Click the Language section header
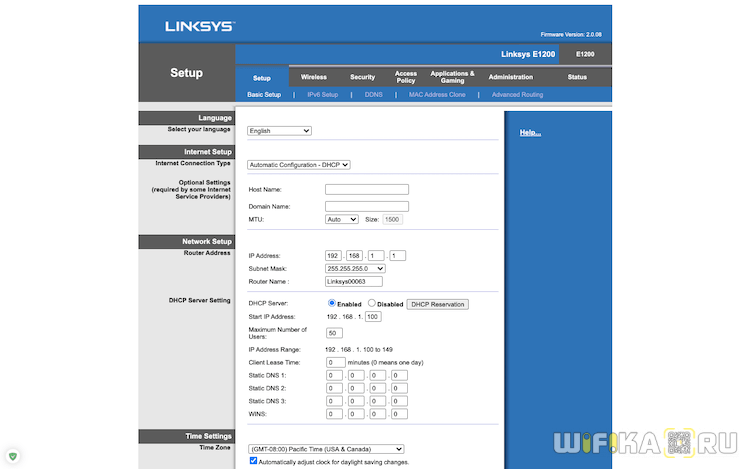The image size is (750, 469). 187,118
